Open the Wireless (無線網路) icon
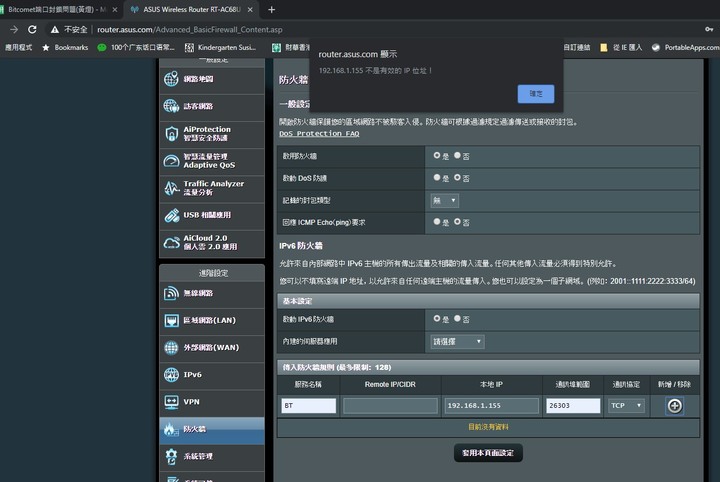The width and height of the screenshot is (720, 482). pyautogui.click(x=171, y=293)
